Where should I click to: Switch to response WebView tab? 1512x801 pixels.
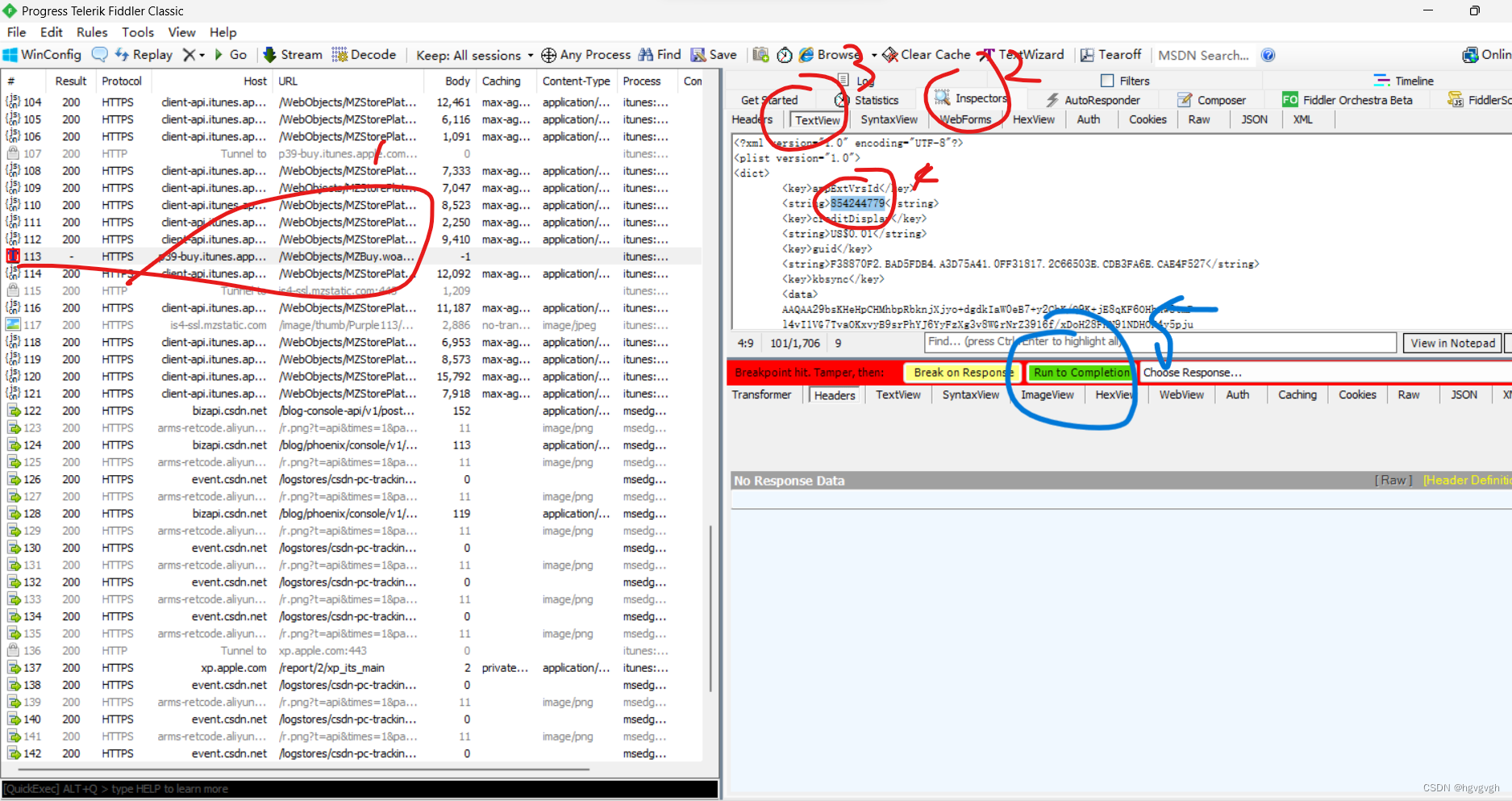point(1181,394)
